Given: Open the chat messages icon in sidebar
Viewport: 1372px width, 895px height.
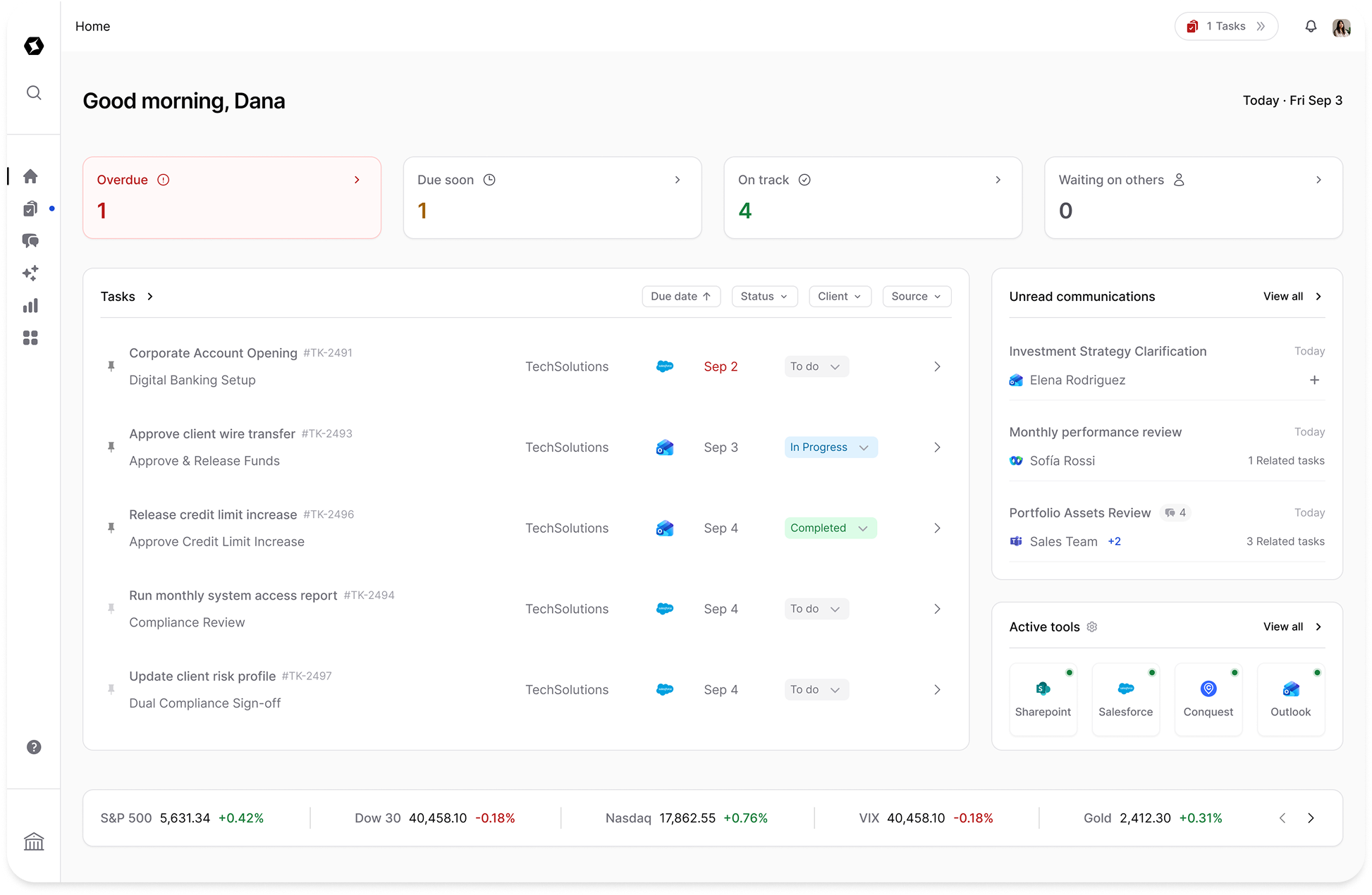Looking at the screenshot, I should coord(30,241).
